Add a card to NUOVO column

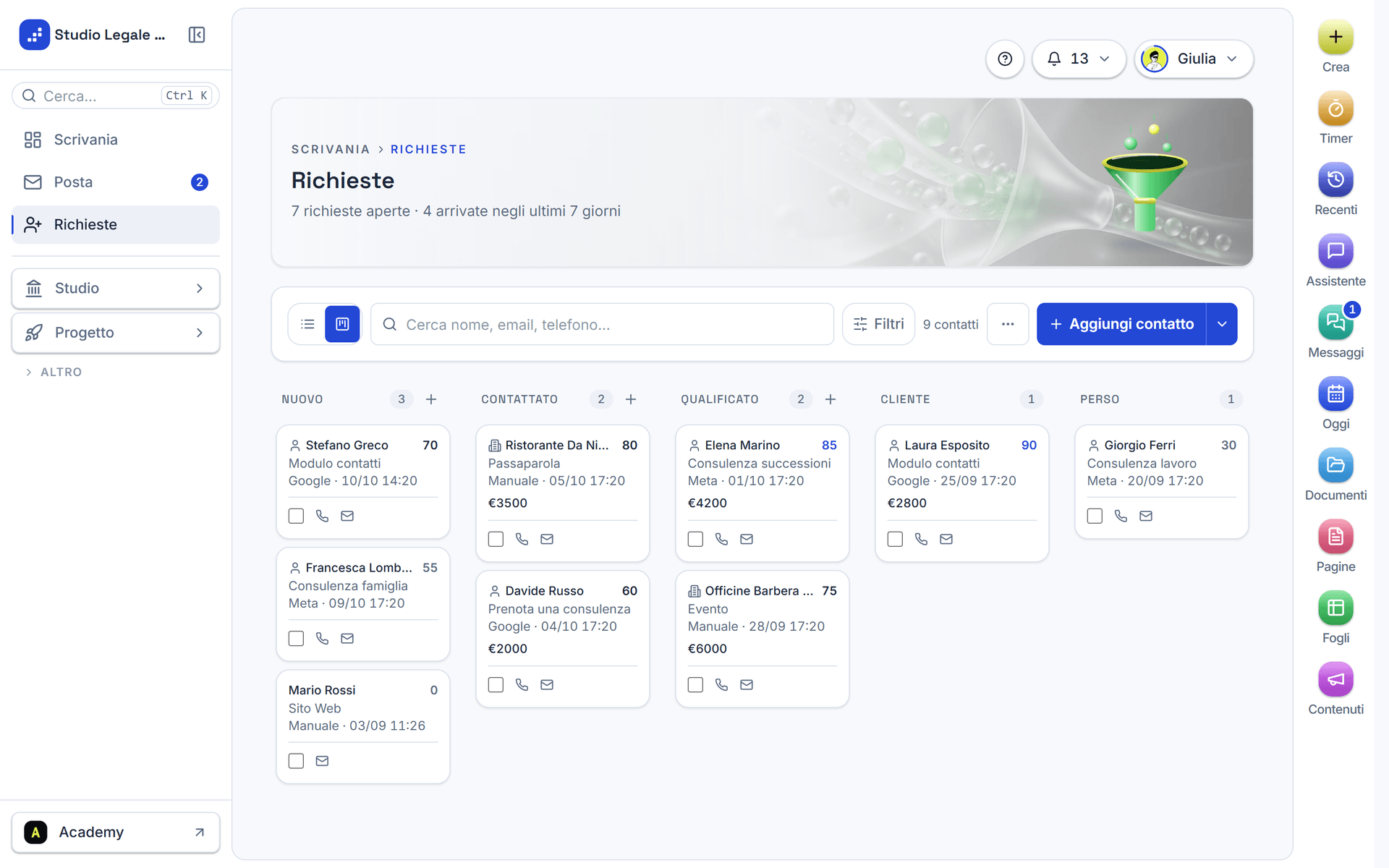[431, 399]
